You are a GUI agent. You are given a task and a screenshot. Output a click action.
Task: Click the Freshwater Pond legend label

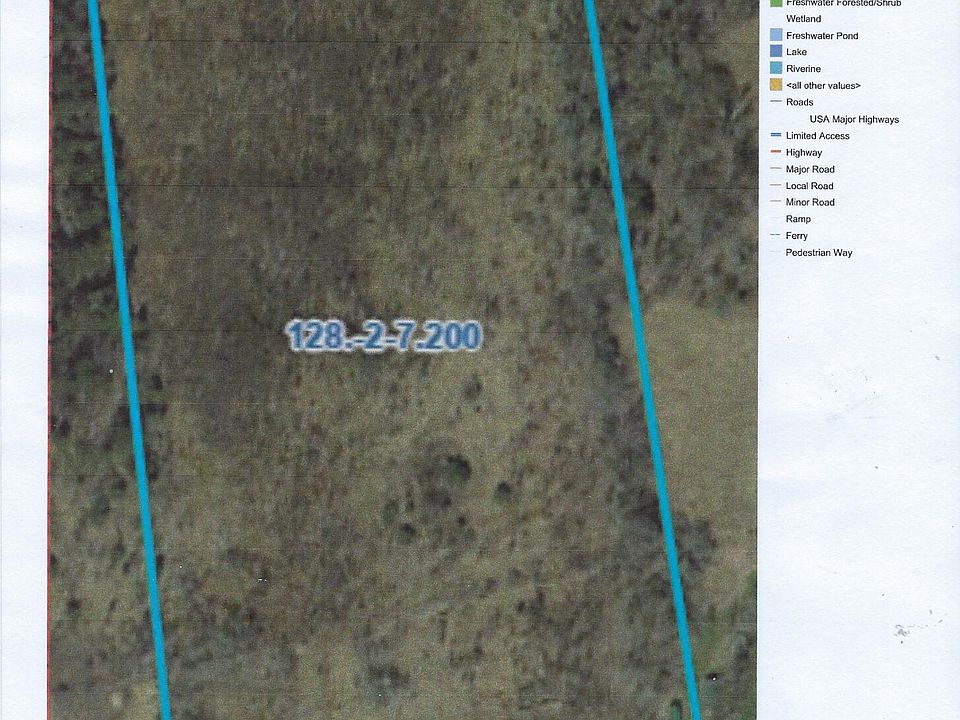tap(822, 36)
